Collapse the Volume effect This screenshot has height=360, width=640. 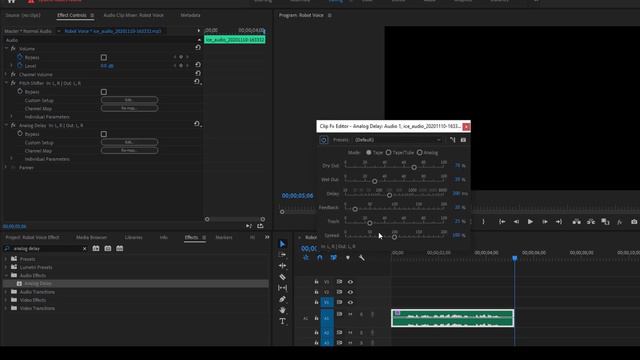tap(6, 49)
